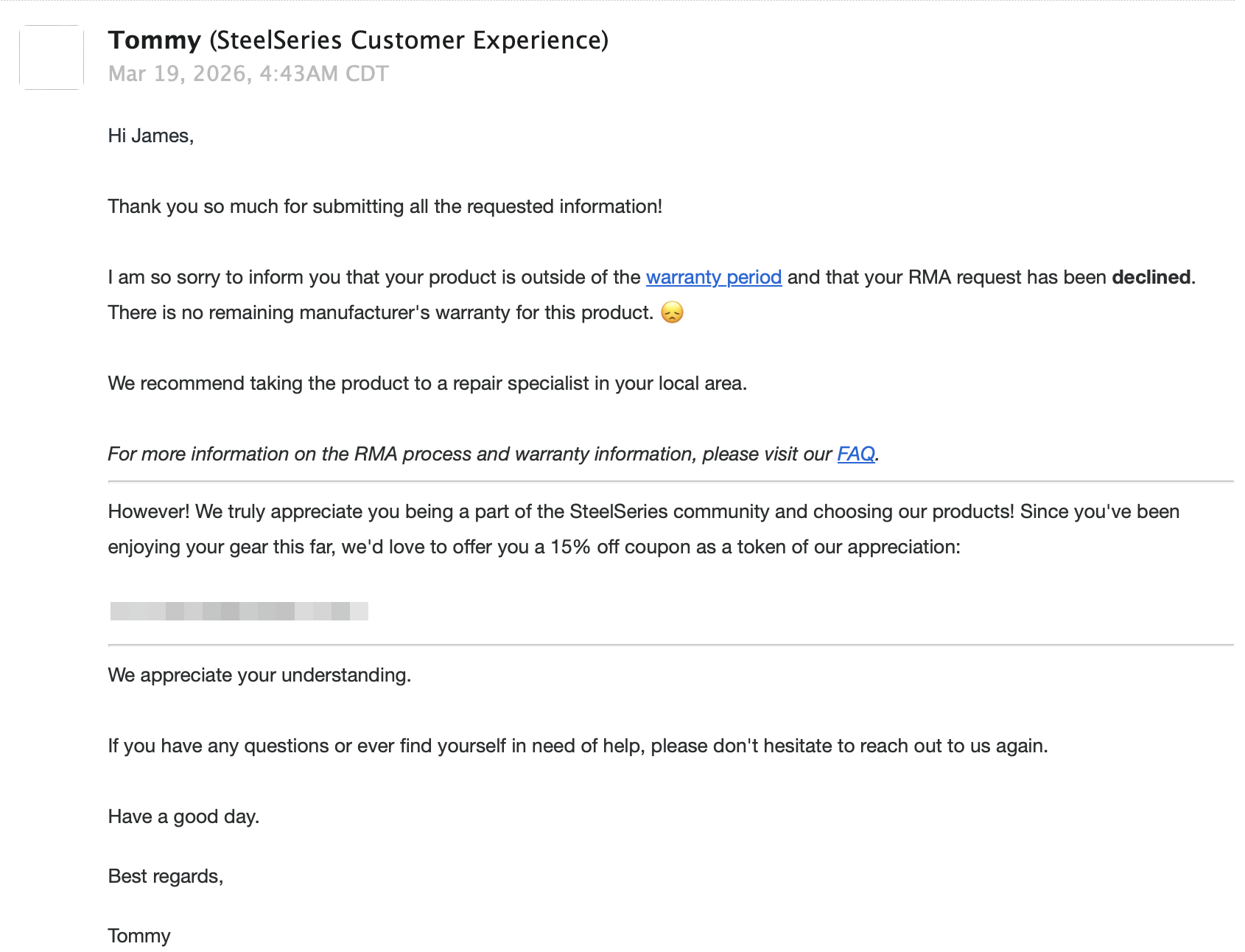
Task: Click the bold word declined
Action: [1151, 277]
